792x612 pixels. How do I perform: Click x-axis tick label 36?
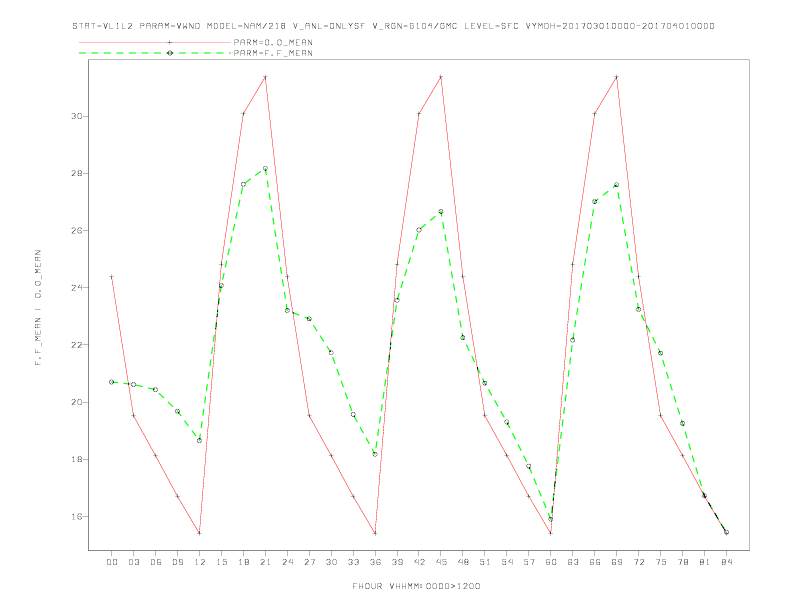[x=375, y=562]
